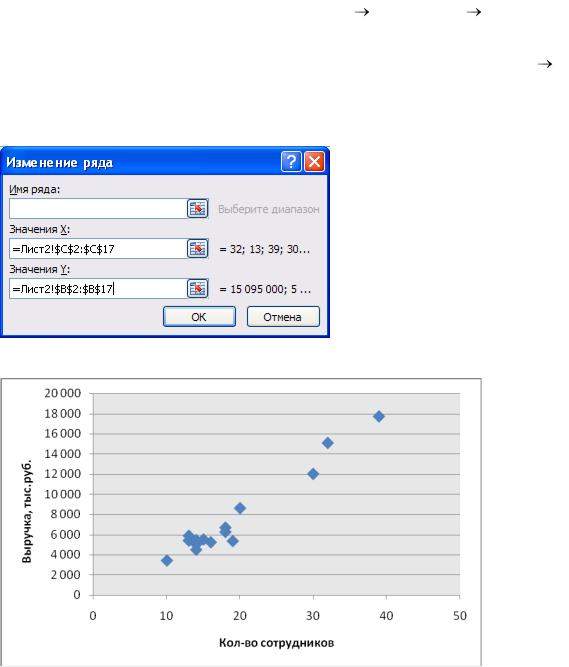The width and height of the screenshot is (569, 667).
Task: Select the axis title Кол-во сотрудников
Action: tap(276, 643)
